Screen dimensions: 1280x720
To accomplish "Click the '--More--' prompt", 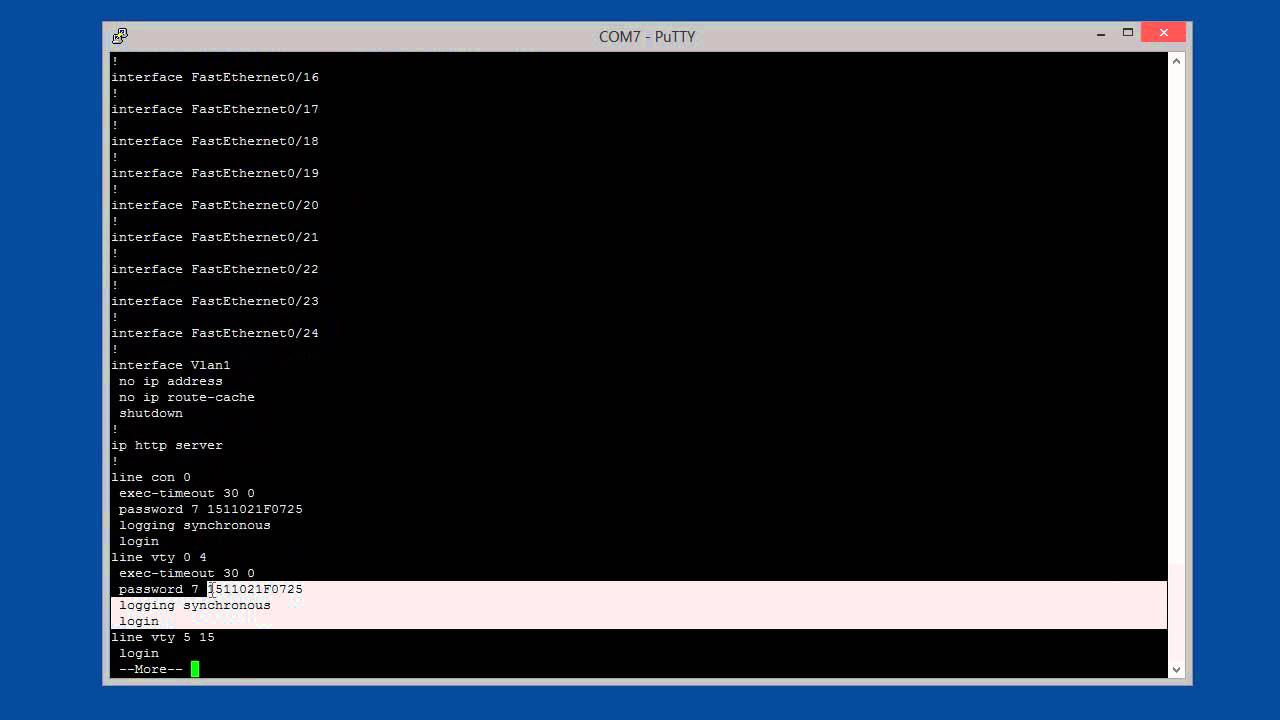I will click(x=151, y=669).
